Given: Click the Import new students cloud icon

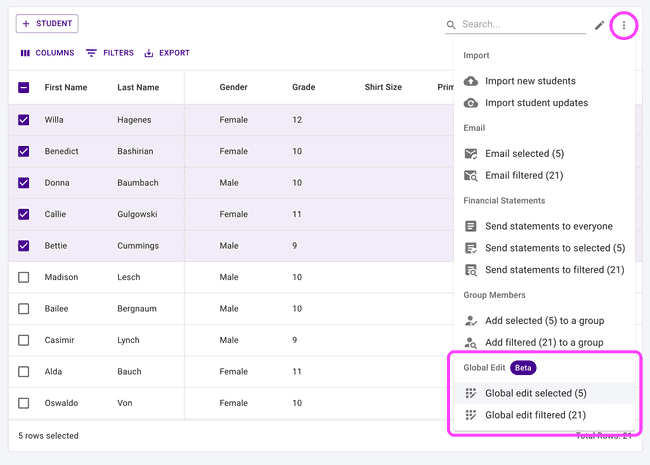Looking at the screenshot, I should [471, 81].
